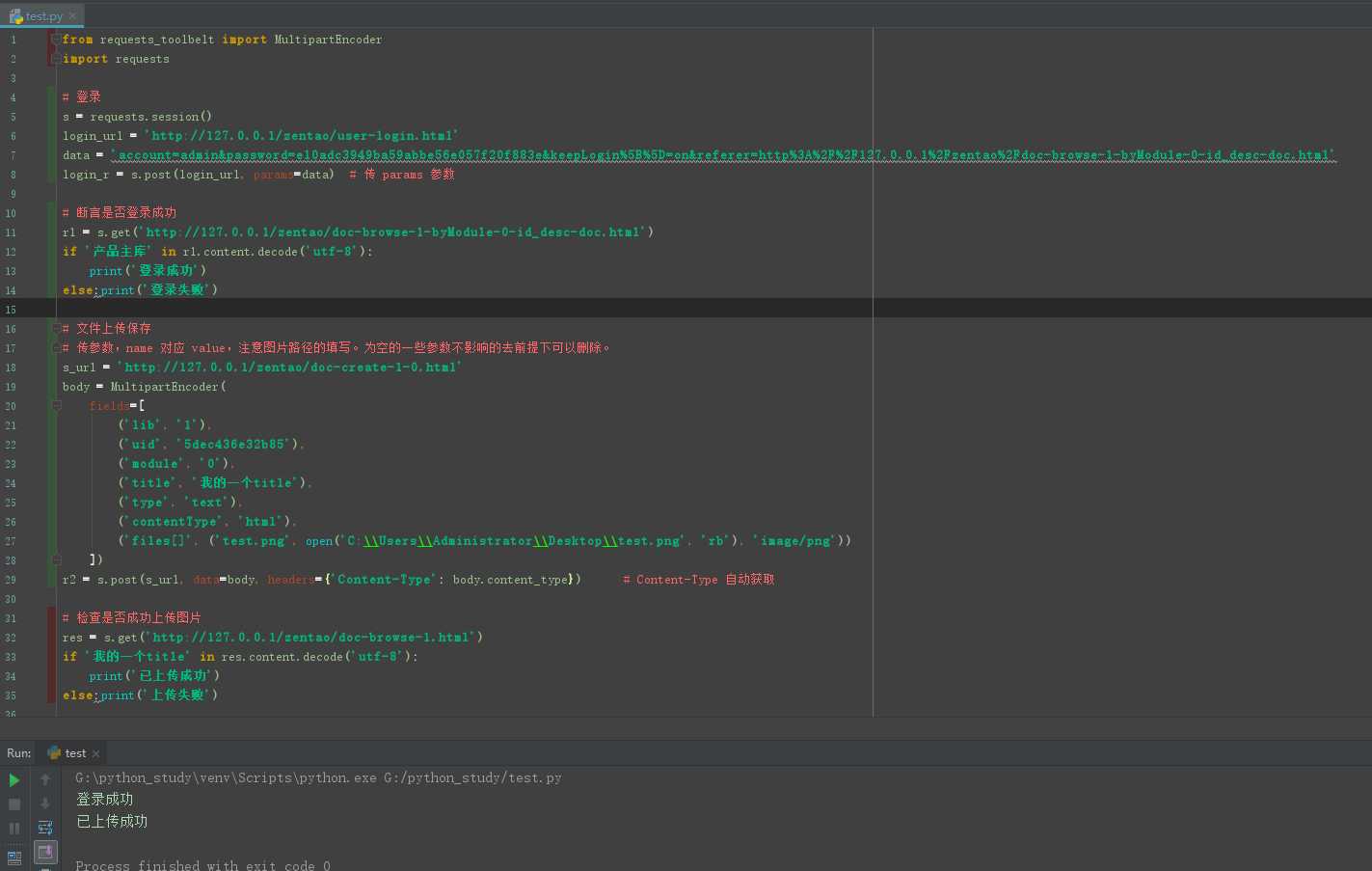Screen dimensions: 1372x871
Task: Click line number 29 in the gutter
Action: [x=11, y=580]
